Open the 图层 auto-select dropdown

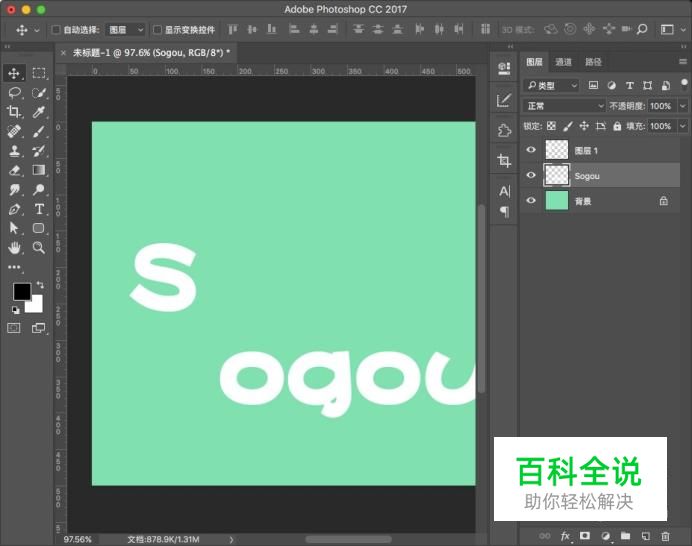(126, 30)
